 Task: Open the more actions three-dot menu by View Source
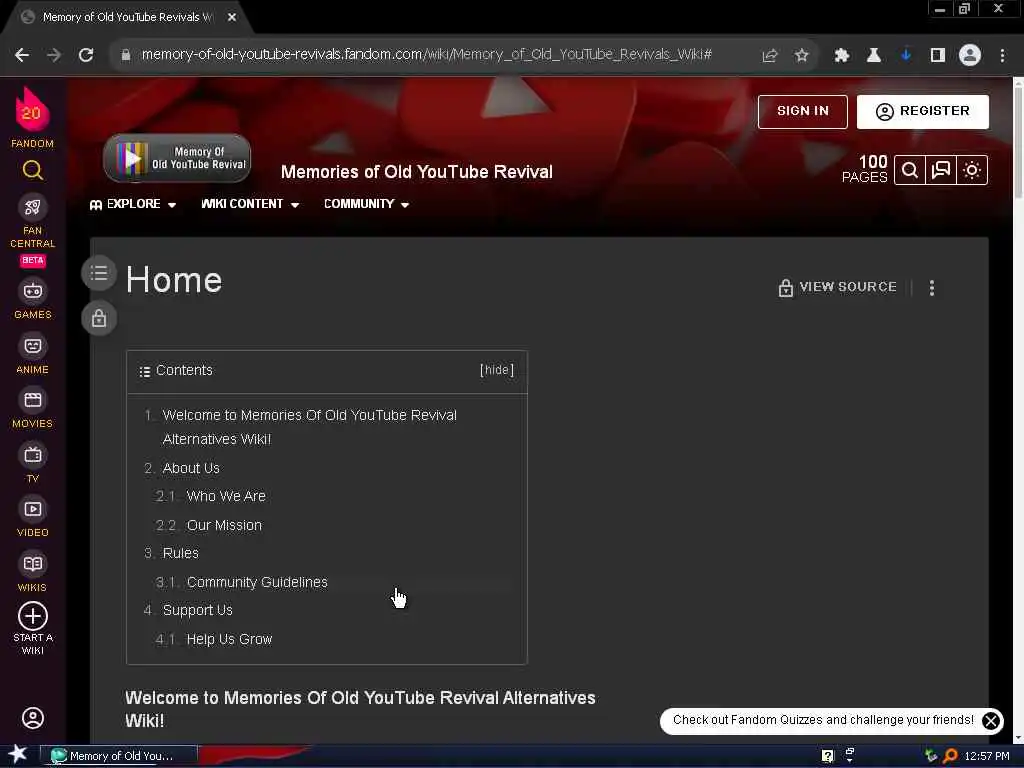pyautogui.click(x=932, y=288)
